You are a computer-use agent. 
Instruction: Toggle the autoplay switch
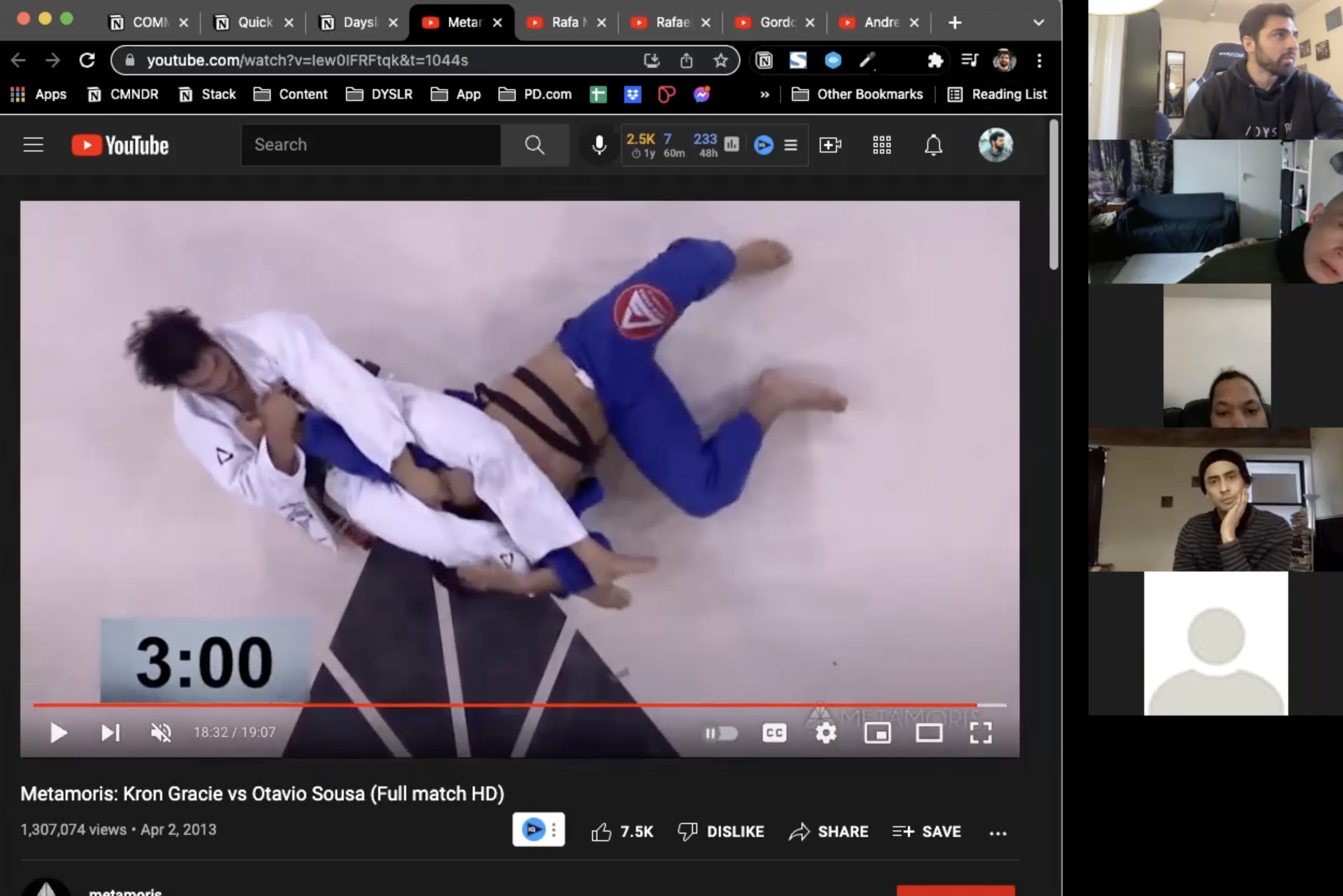720,733
